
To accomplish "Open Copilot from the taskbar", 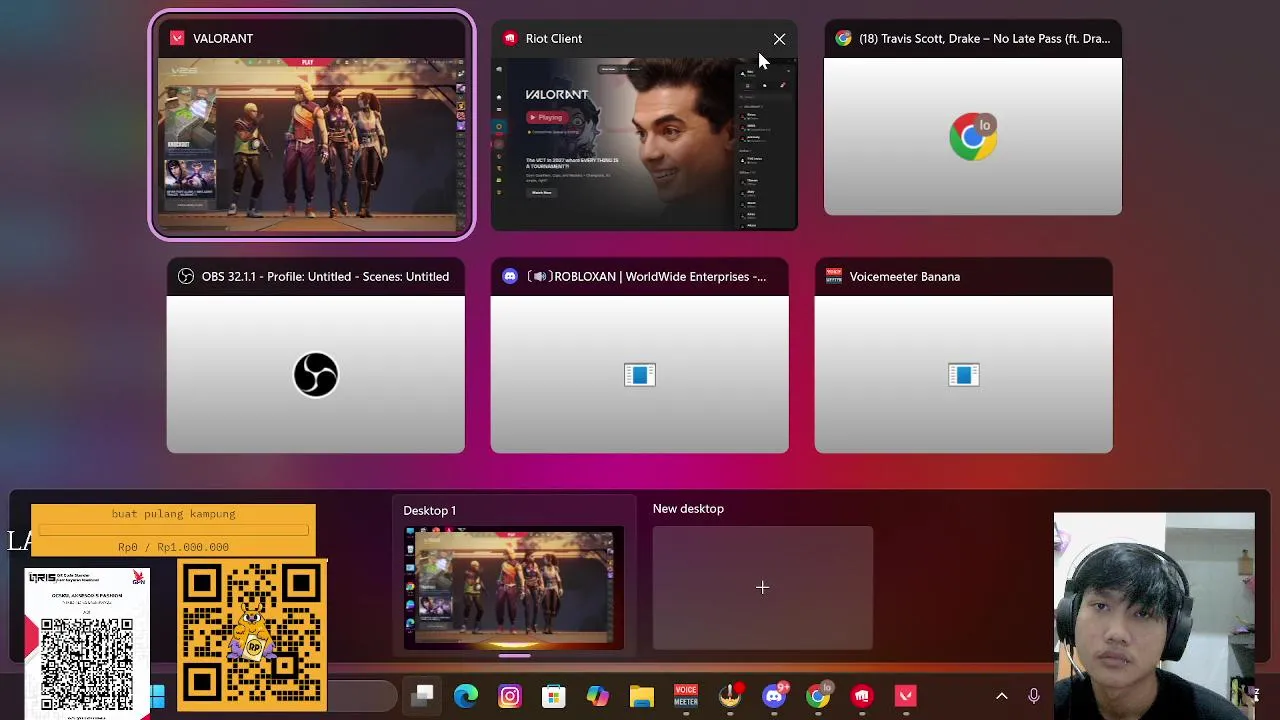I will click(598, 695).
